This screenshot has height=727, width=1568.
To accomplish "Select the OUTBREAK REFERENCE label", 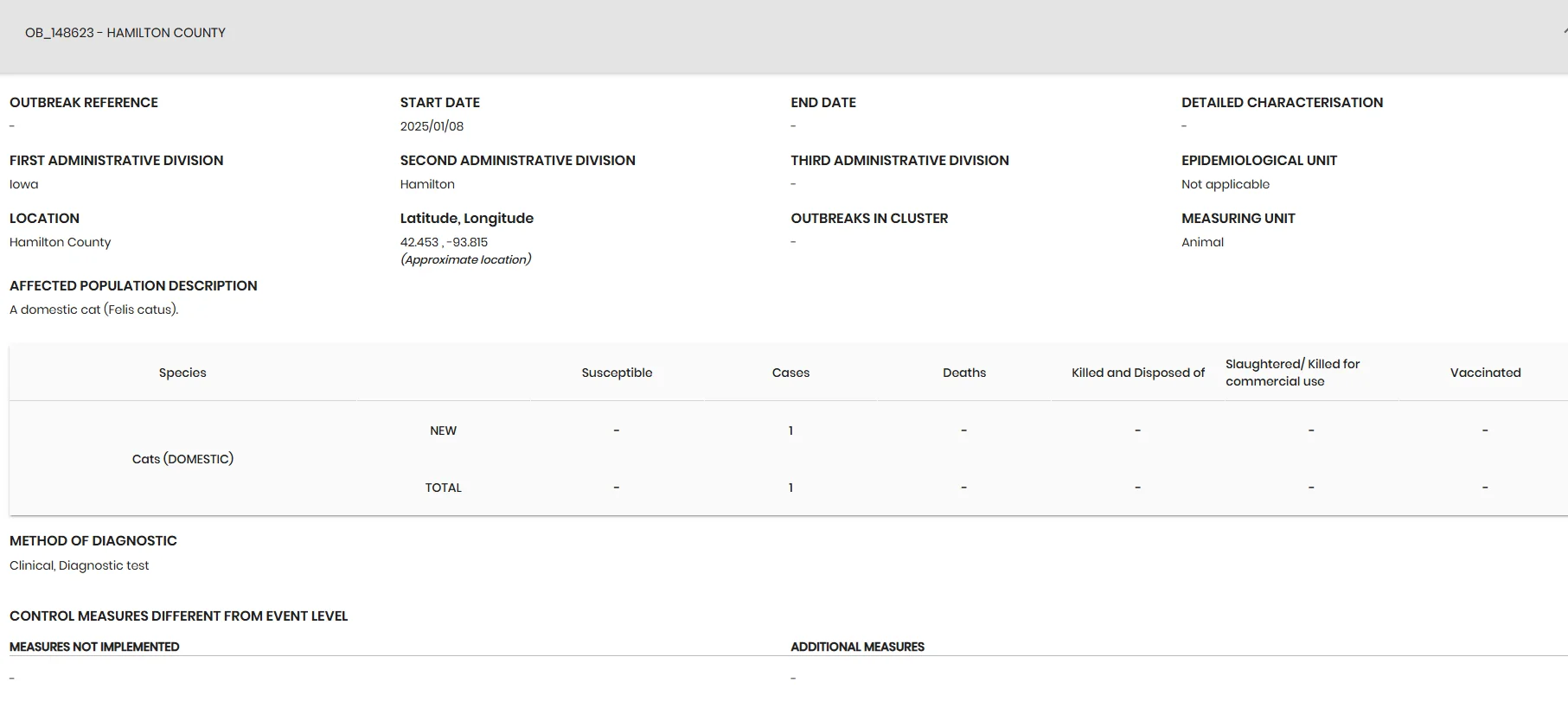I will tap(84, 102).
